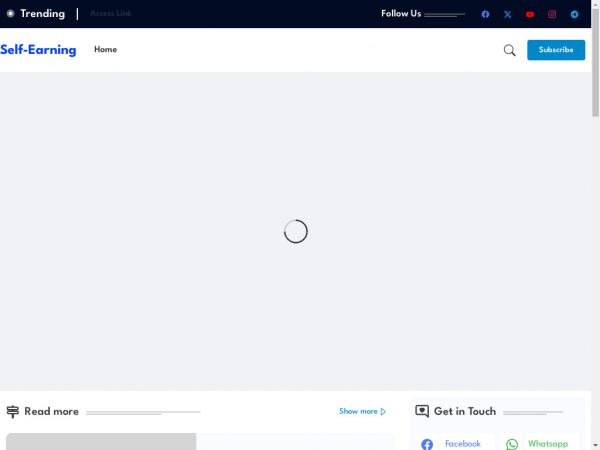Expand posts with Show more link
The image size is (600, 450).
tap(362, 411)
